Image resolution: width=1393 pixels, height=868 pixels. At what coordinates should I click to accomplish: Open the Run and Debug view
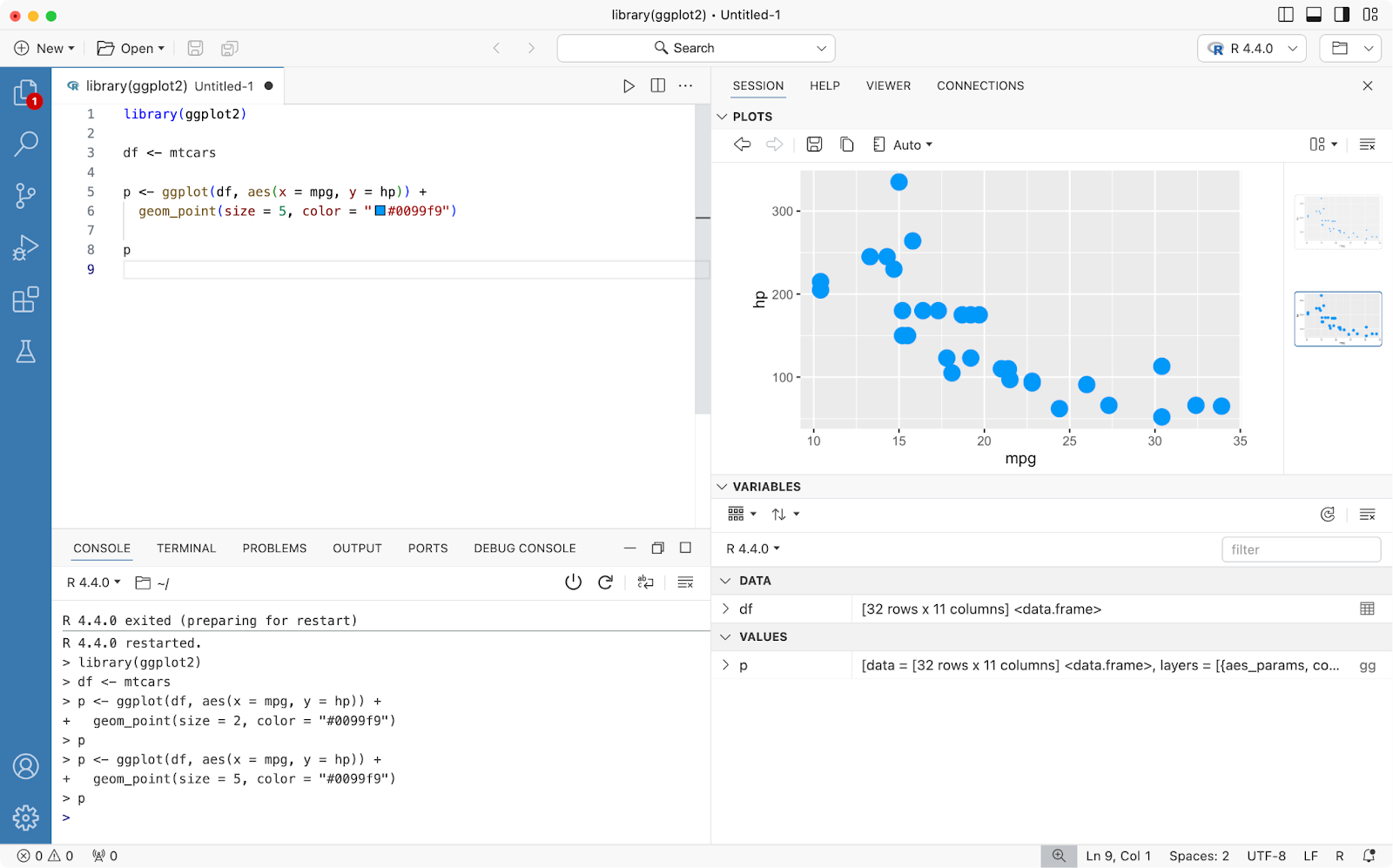coord(25,248)
